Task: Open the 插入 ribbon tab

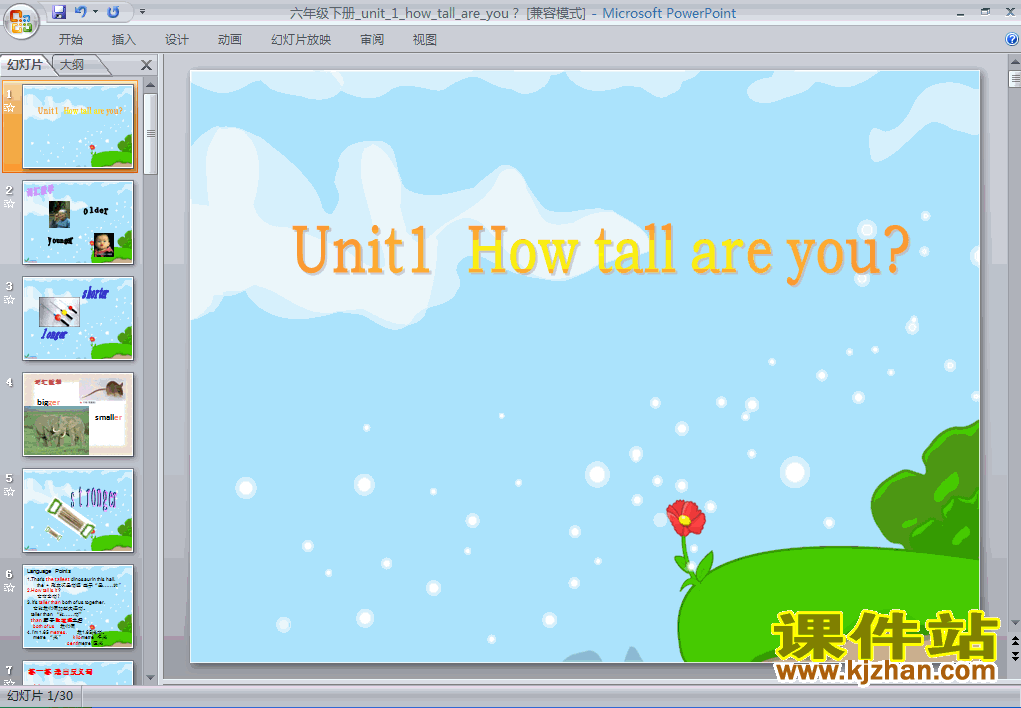Action: click(124, 40)
